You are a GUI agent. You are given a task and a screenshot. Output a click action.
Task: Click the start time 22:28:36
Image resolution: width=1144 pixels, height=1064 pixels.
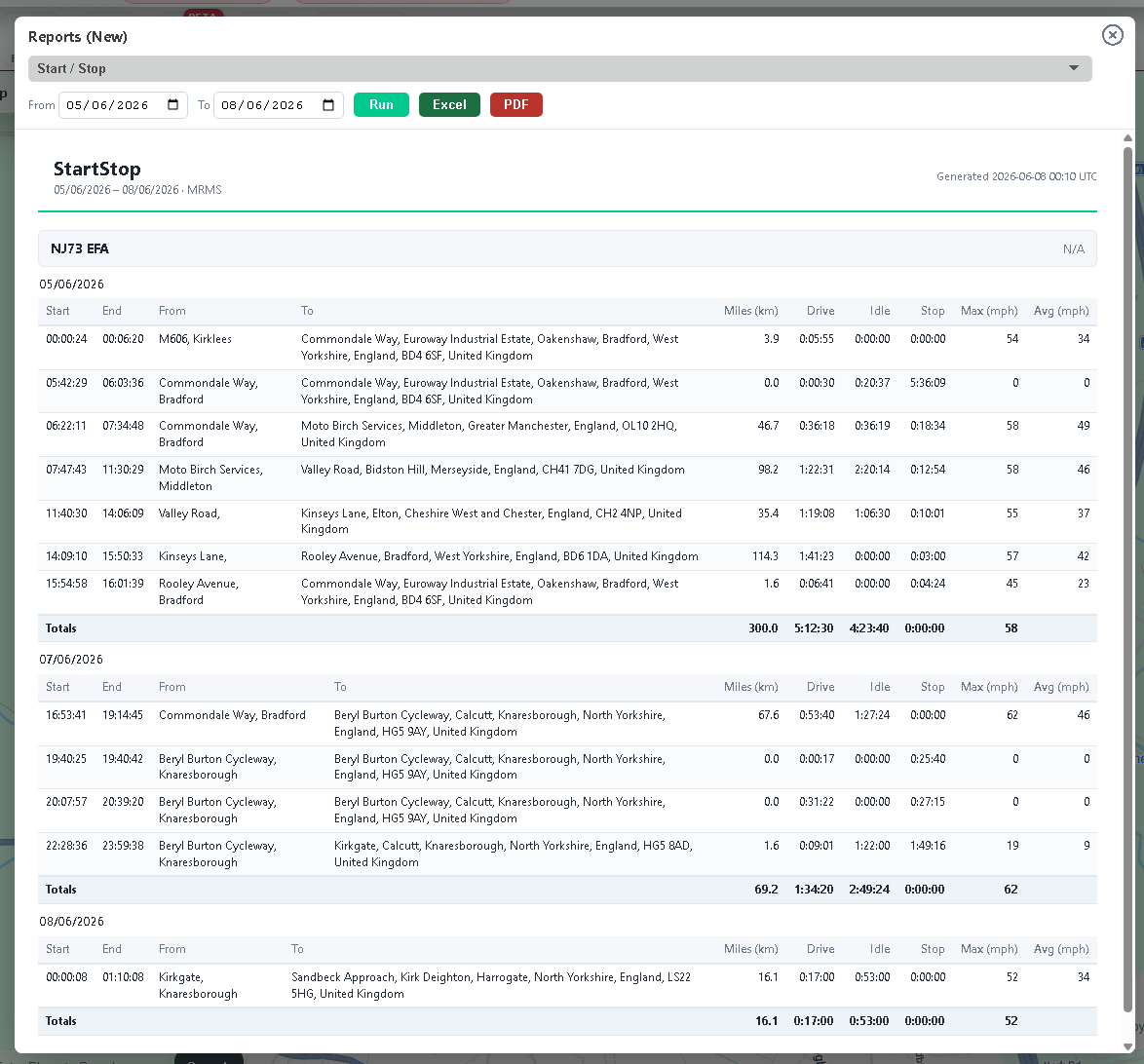[x=66, y=846]
